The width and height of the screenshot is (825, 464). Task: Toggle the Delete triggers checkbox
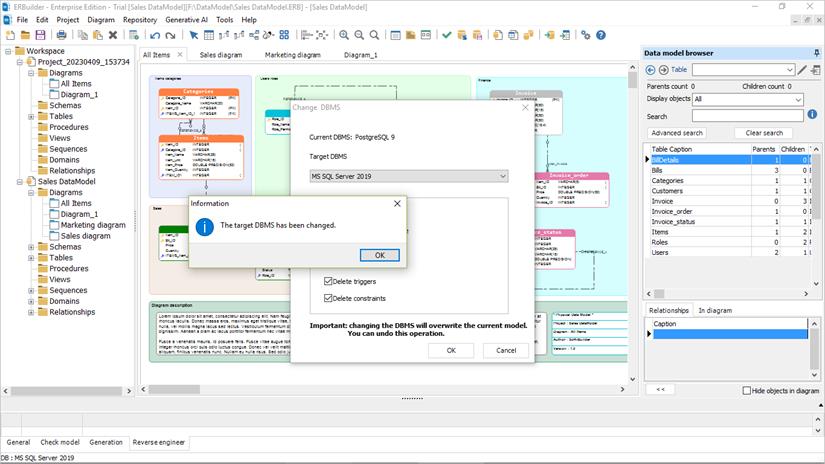pyautogui.click(x=328, y=281)
